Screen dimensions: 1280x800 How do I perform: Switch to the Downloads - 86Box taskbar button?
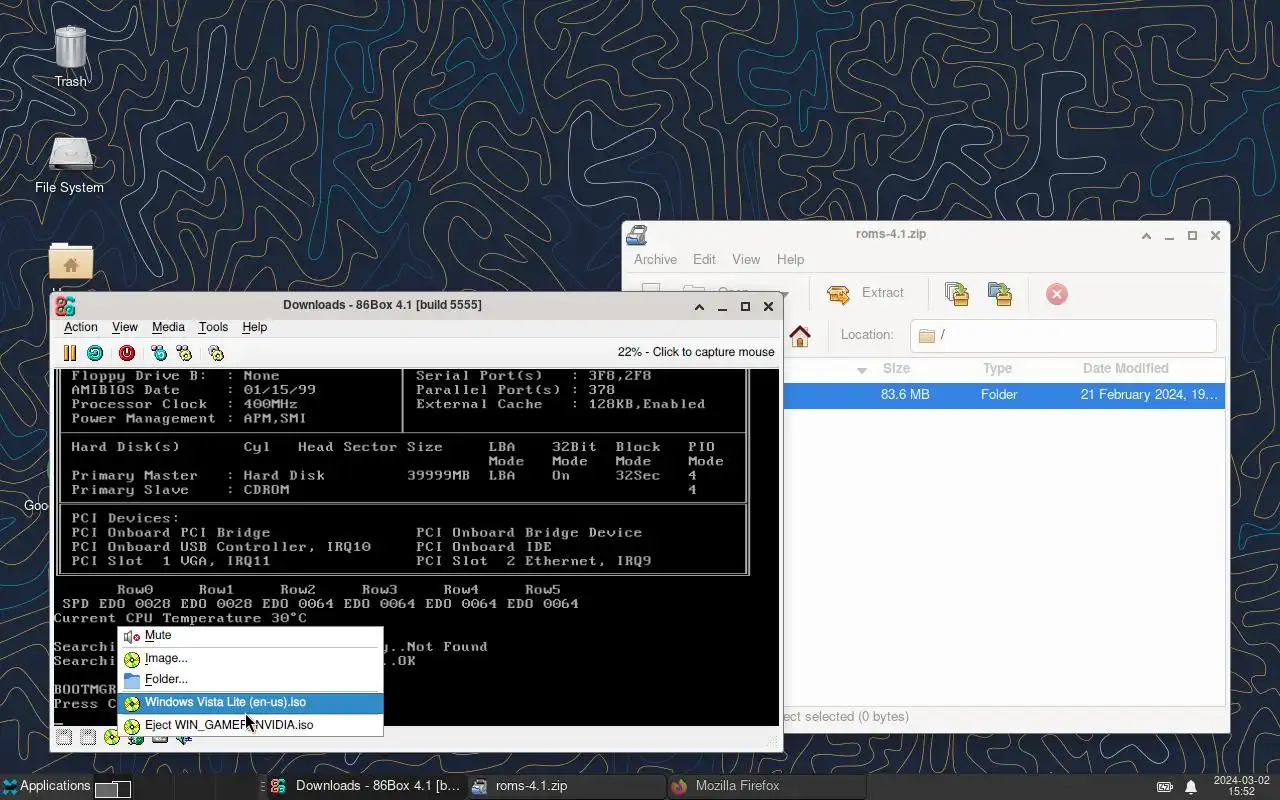[x=367, y=786]
